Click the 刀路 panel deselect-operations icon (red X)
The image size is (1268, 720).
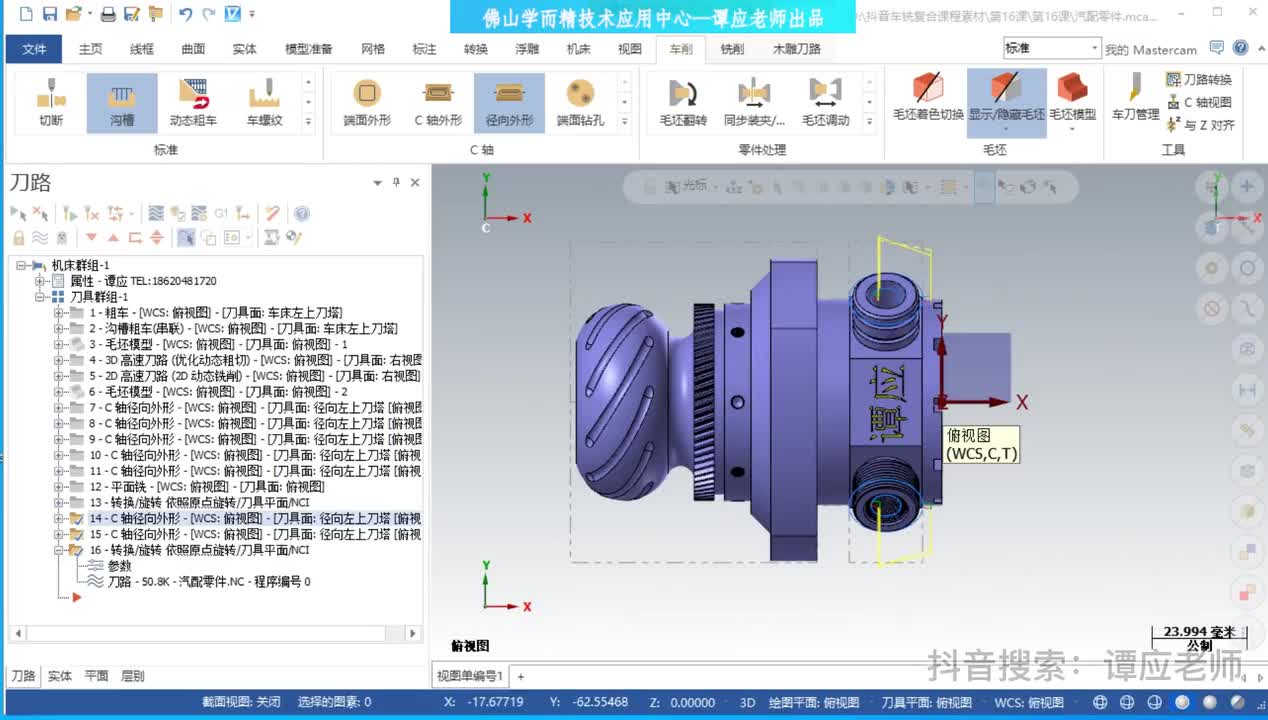tap(40, 213)
